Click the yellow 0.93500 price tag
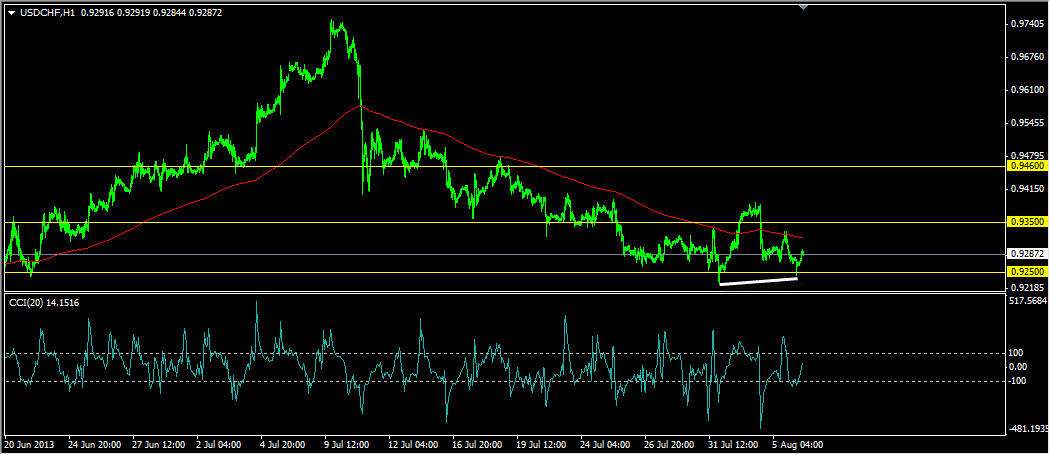This screenshot has height=455, width=1050. click(x=1025, y=222)
